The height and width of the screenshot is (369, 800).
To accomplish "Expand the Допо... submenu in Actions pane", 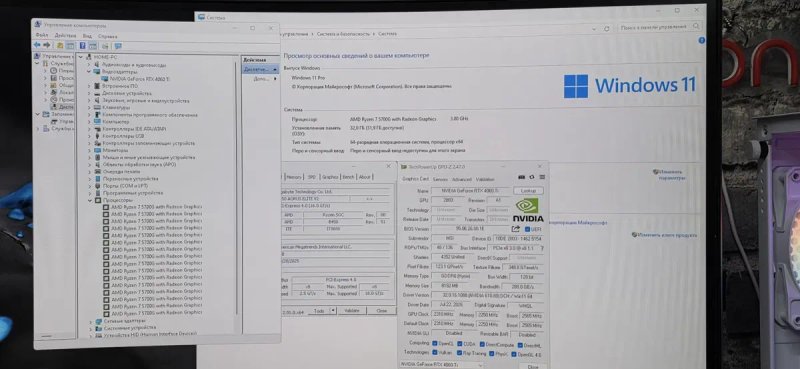I will coord(275,80).
